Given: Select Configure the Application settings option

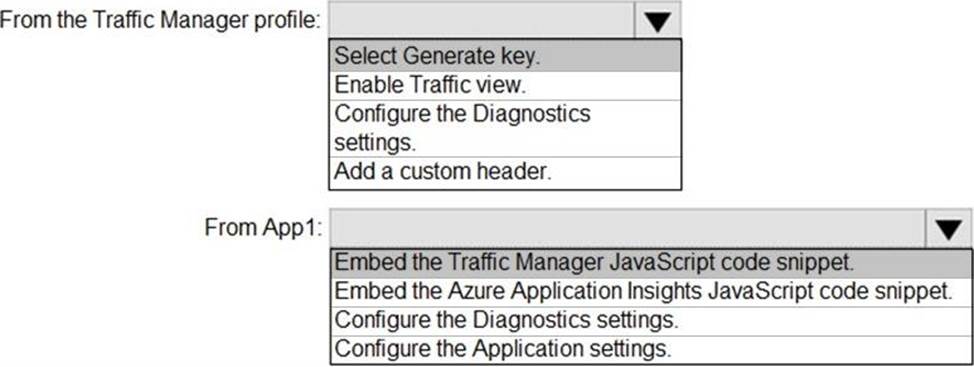Looking at the screenshot, I should [651, 350].
